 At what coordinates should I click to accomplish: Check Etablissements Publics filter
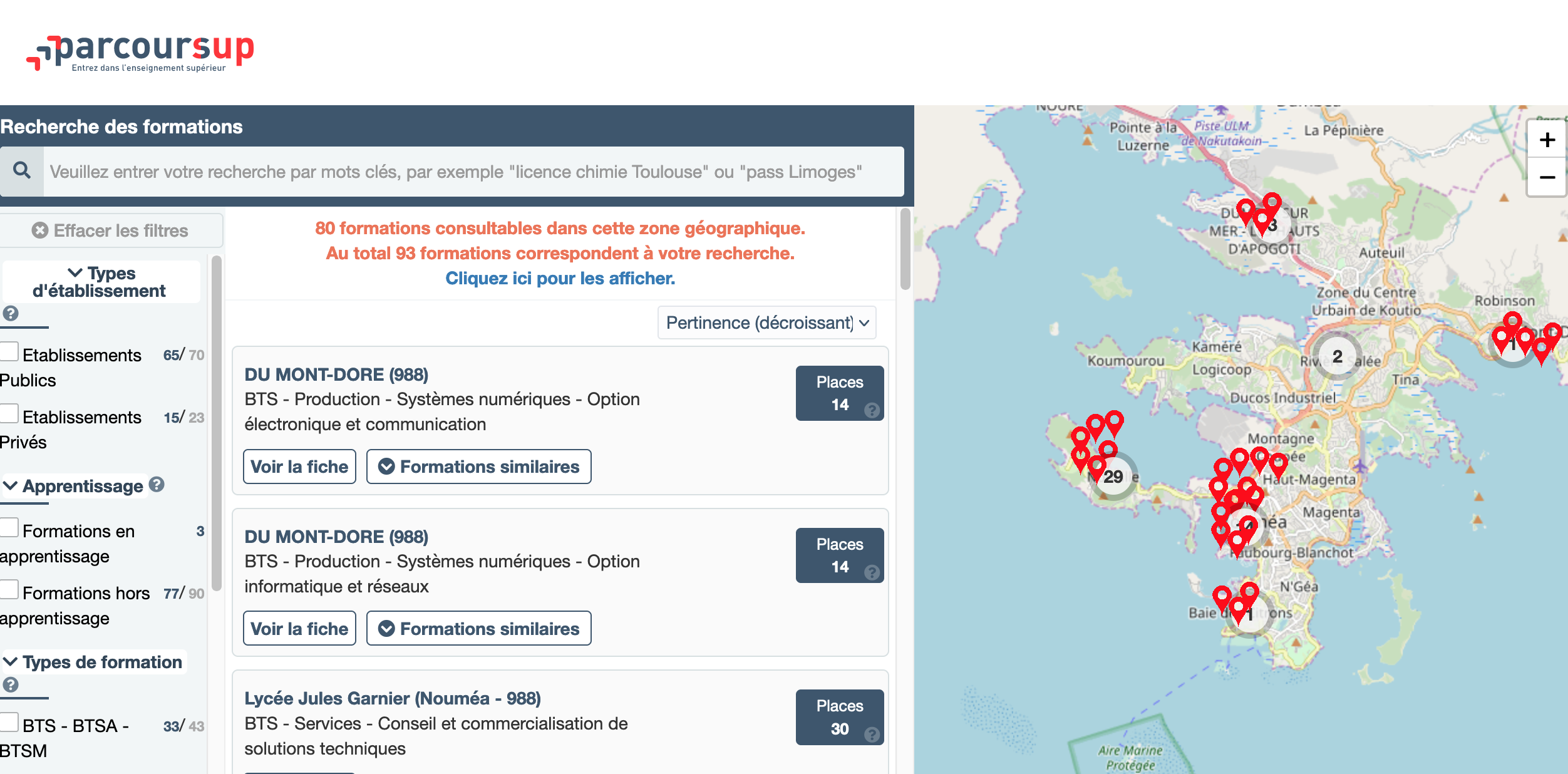pos(9,351)
